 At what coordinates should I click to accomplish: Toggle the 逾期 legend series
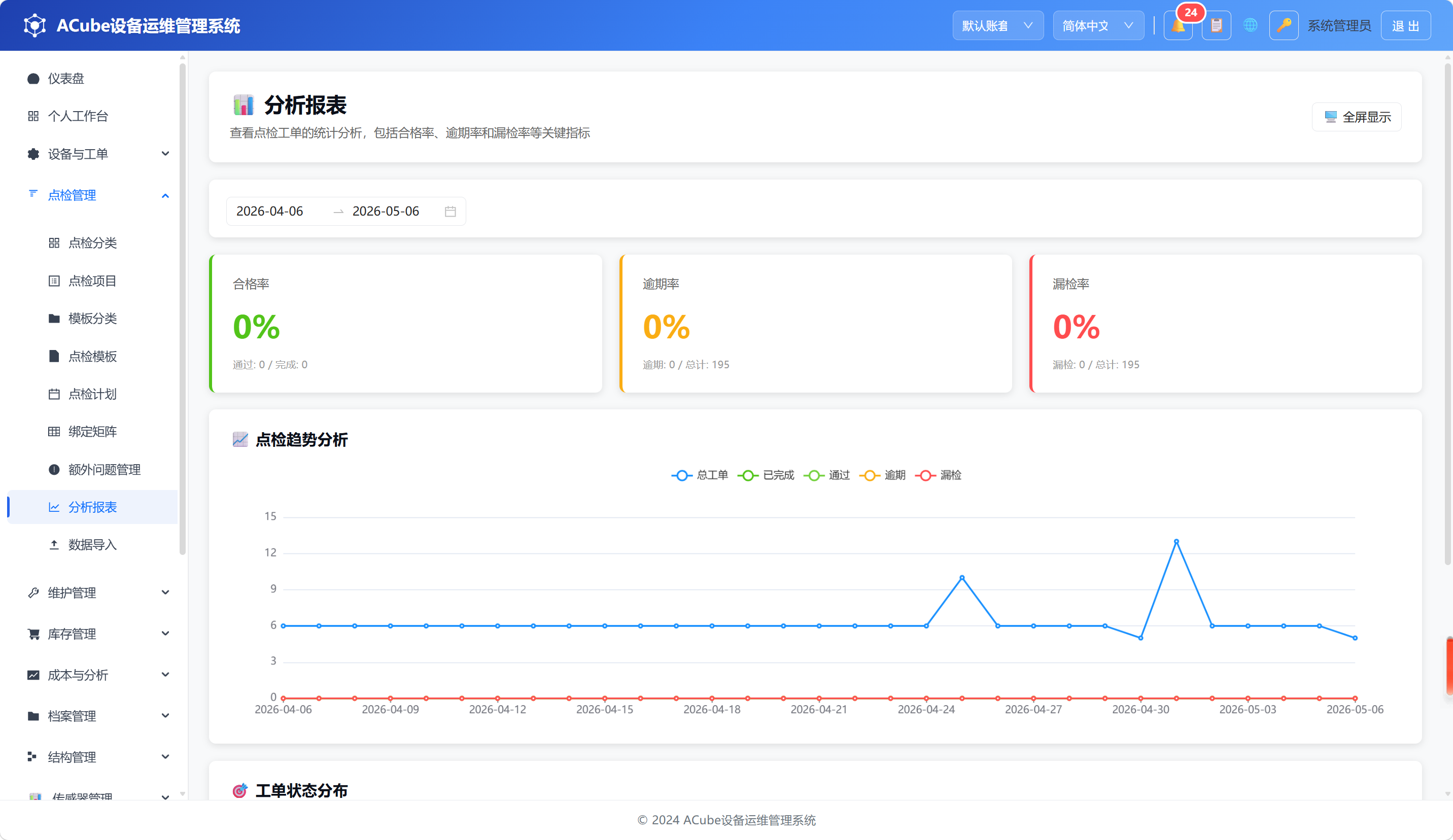click(882, 475)
